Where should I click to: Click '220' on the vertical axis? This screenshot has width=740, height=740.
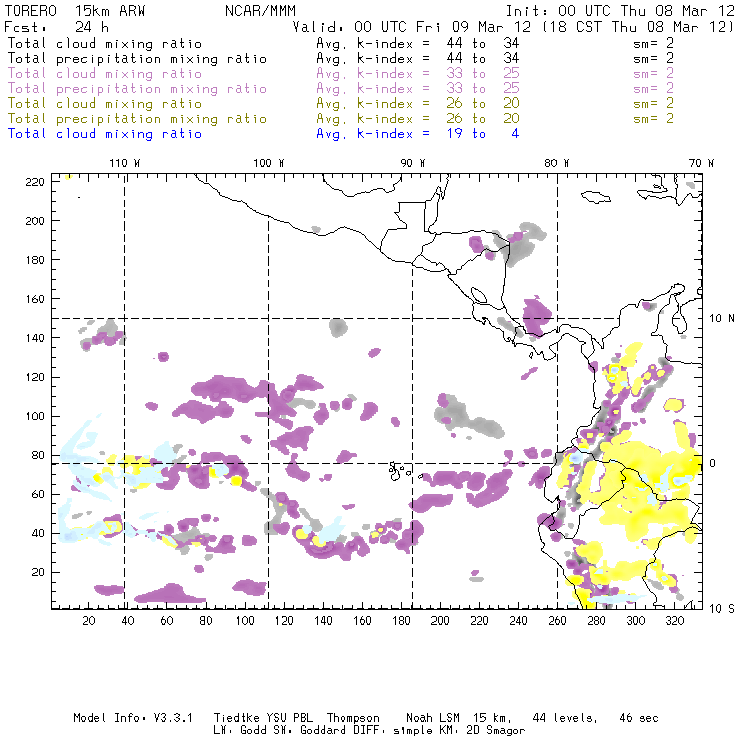(35, 182)
